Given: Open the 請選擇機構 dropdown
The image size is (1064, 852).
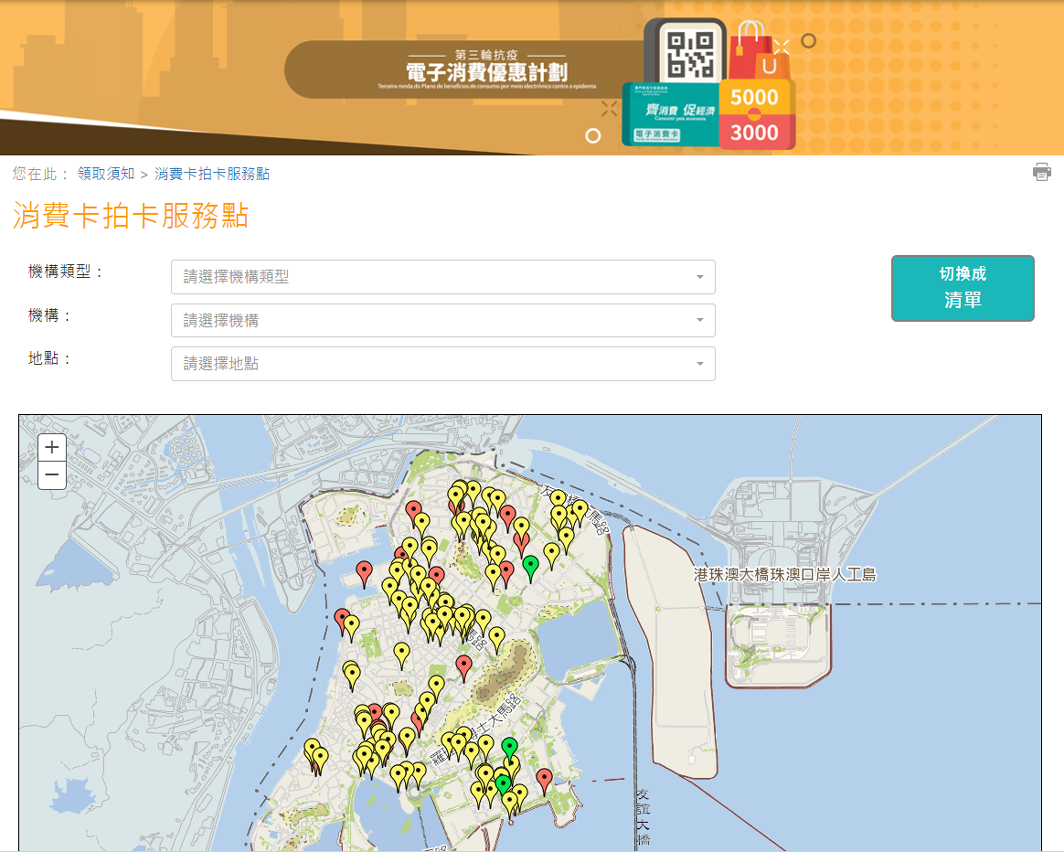Looking at the screenshot, I should point(442,321).
